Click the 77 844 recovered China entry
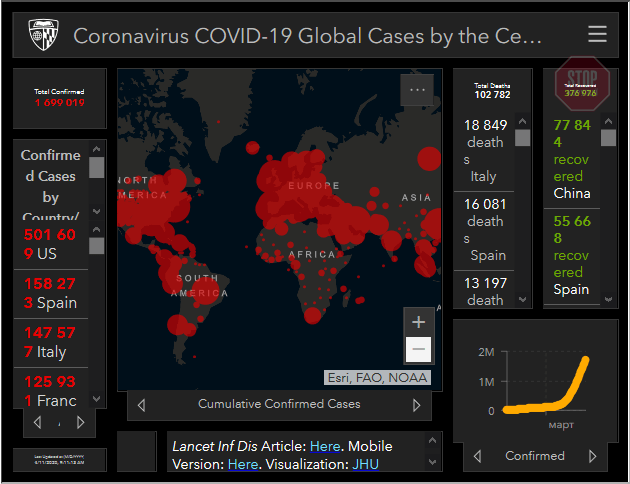The image size is (630, 484). point(572,159)
